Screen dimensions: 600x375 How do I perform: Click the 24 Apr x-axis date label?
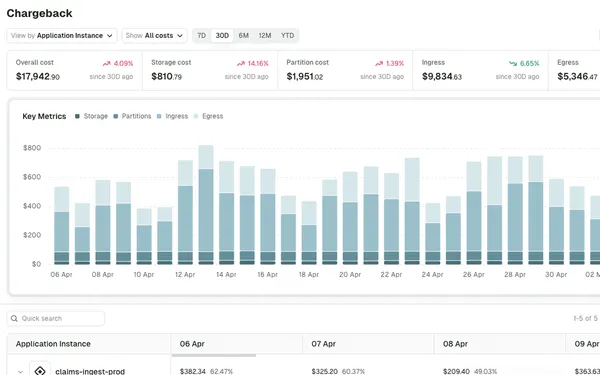[x=432, y=275]
